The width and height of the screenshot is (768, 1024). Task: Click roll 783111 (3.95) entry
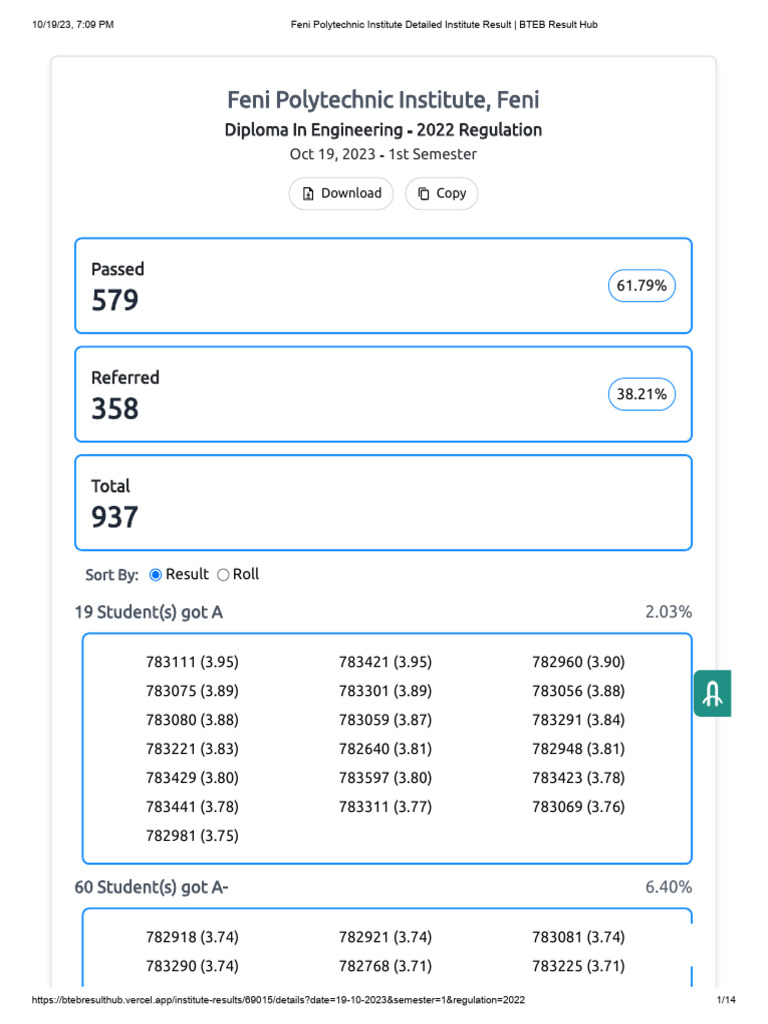(192, 662)
